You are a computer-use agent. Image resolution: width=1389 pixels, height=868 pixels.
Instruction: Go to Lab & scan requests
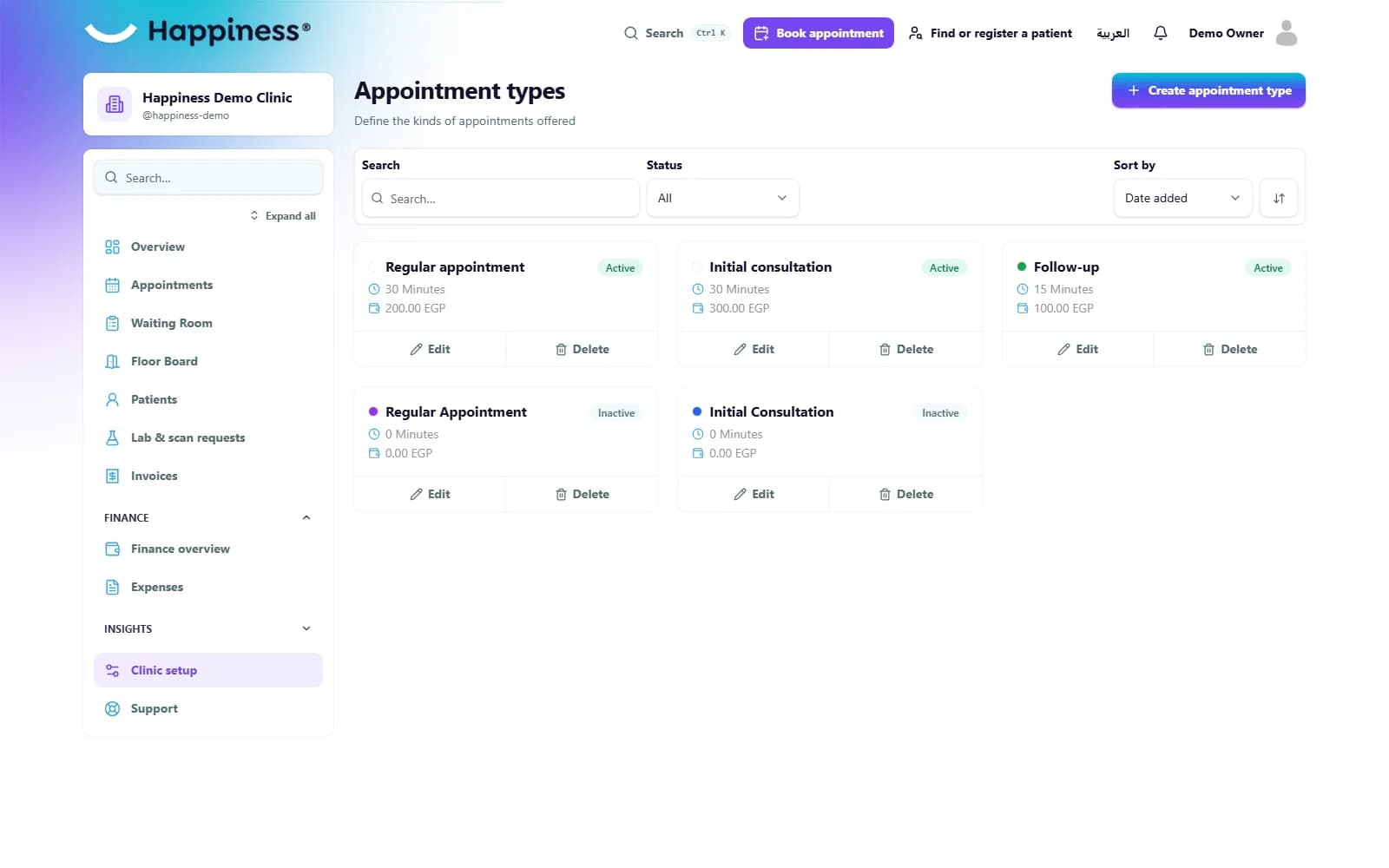(208, 437)
